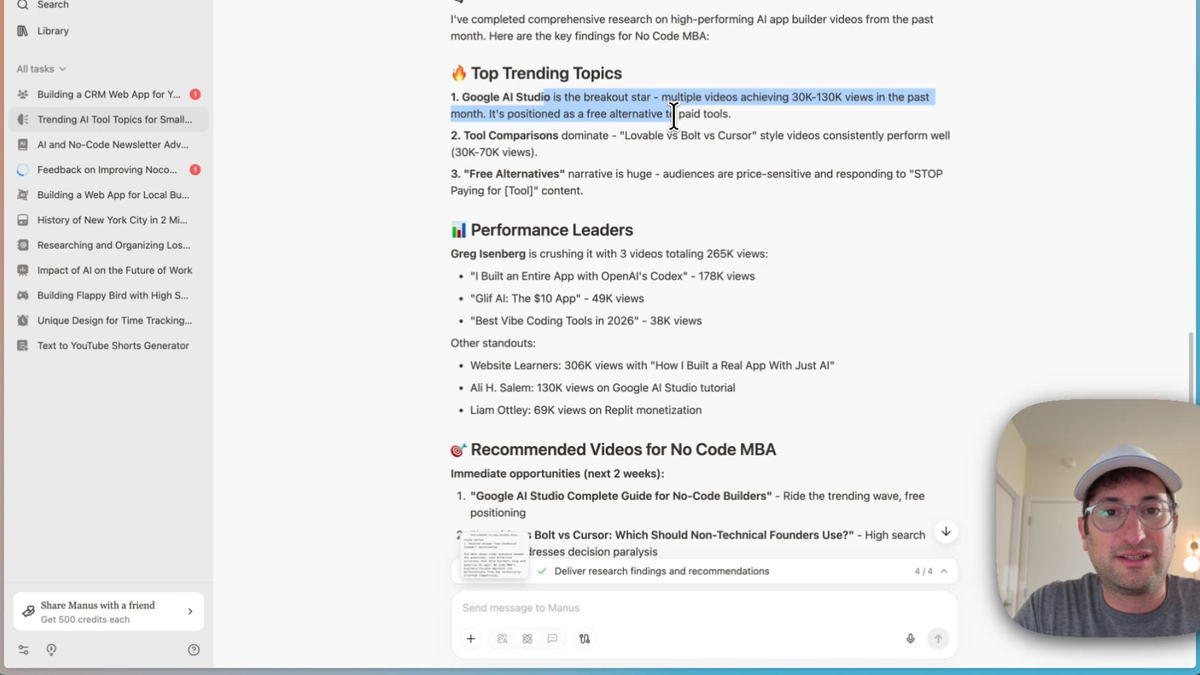
Task: Click the red badge on the CRM task
Action: click(x=195, y=94)
